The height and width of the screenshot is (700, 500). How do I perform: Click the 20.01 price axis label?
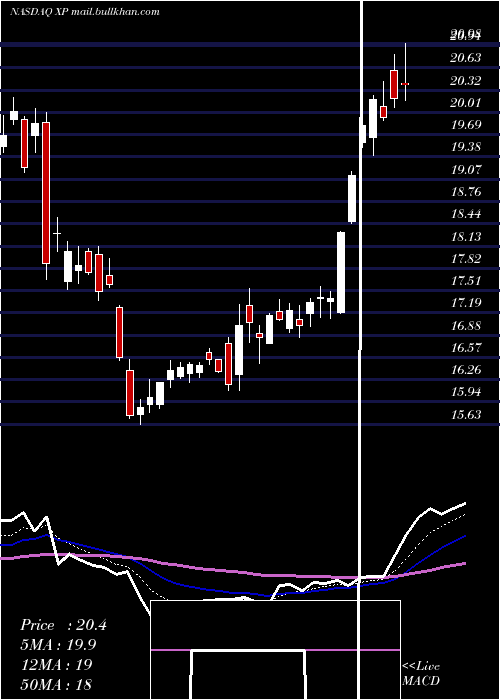(466, 103)
